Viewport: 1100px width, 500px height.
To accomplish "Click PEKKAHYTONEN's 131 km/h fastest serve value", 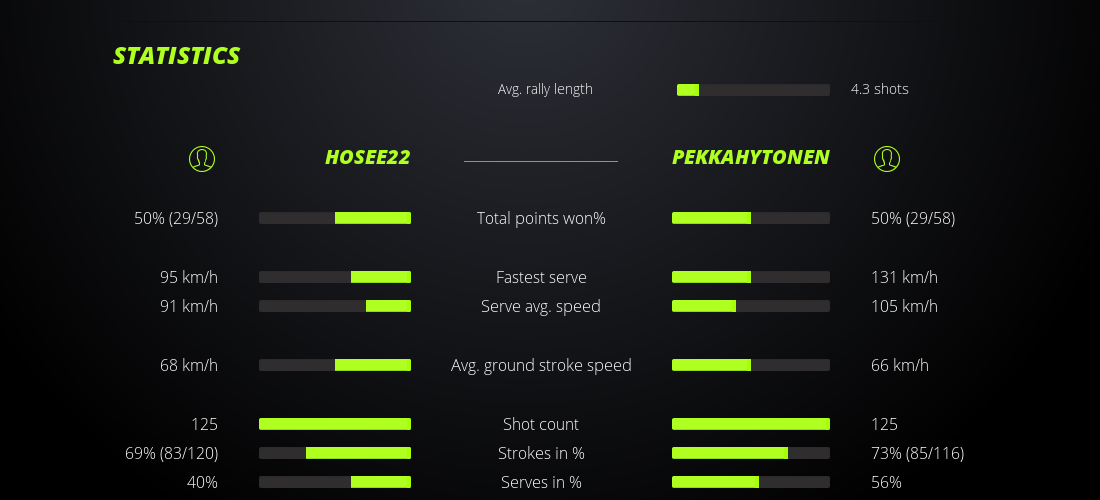I will [904, 277].
